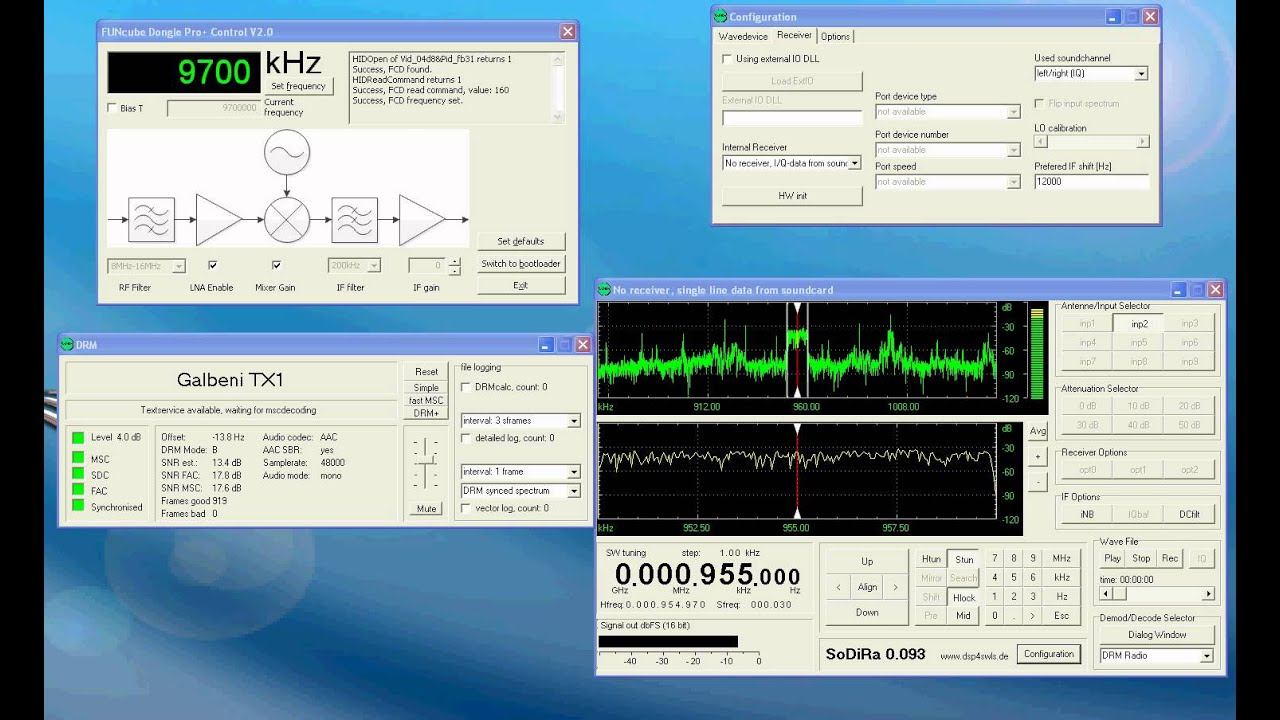
Task: Click the iNB IF option button
Action: [1087, 514]
